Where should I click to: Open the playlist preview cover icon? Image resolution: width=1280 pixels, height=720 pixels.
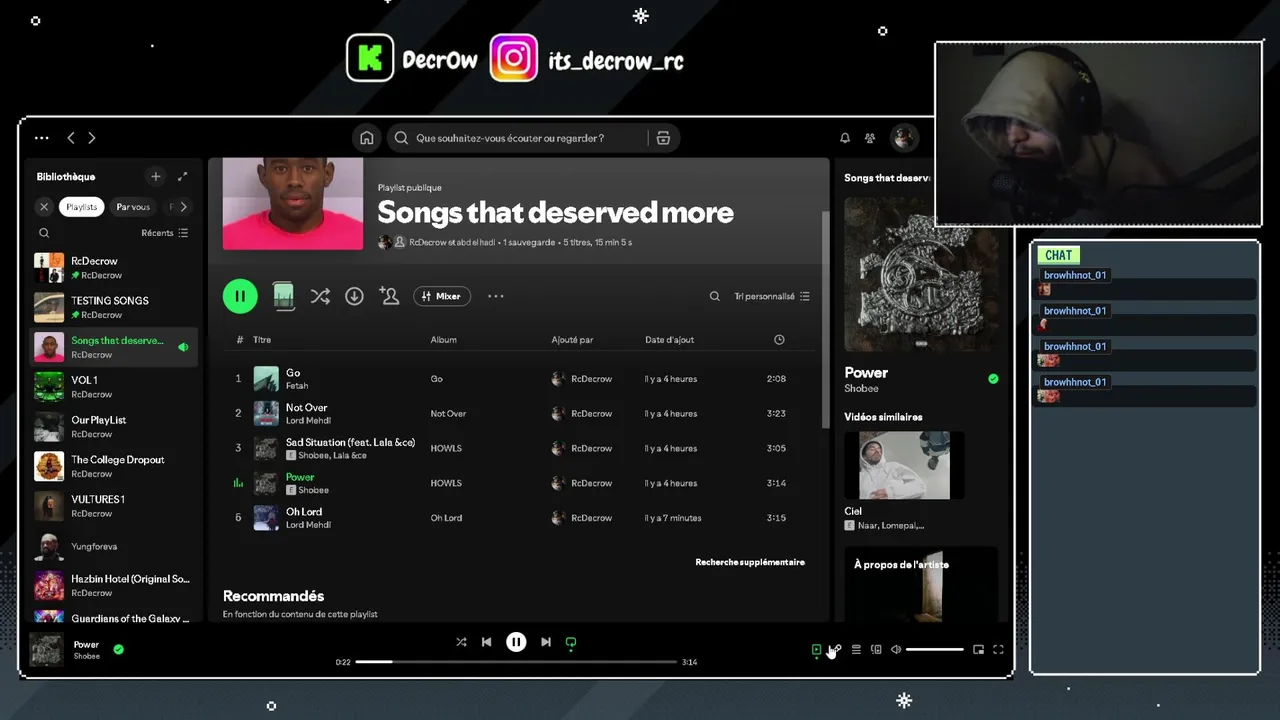click(284, 296)
